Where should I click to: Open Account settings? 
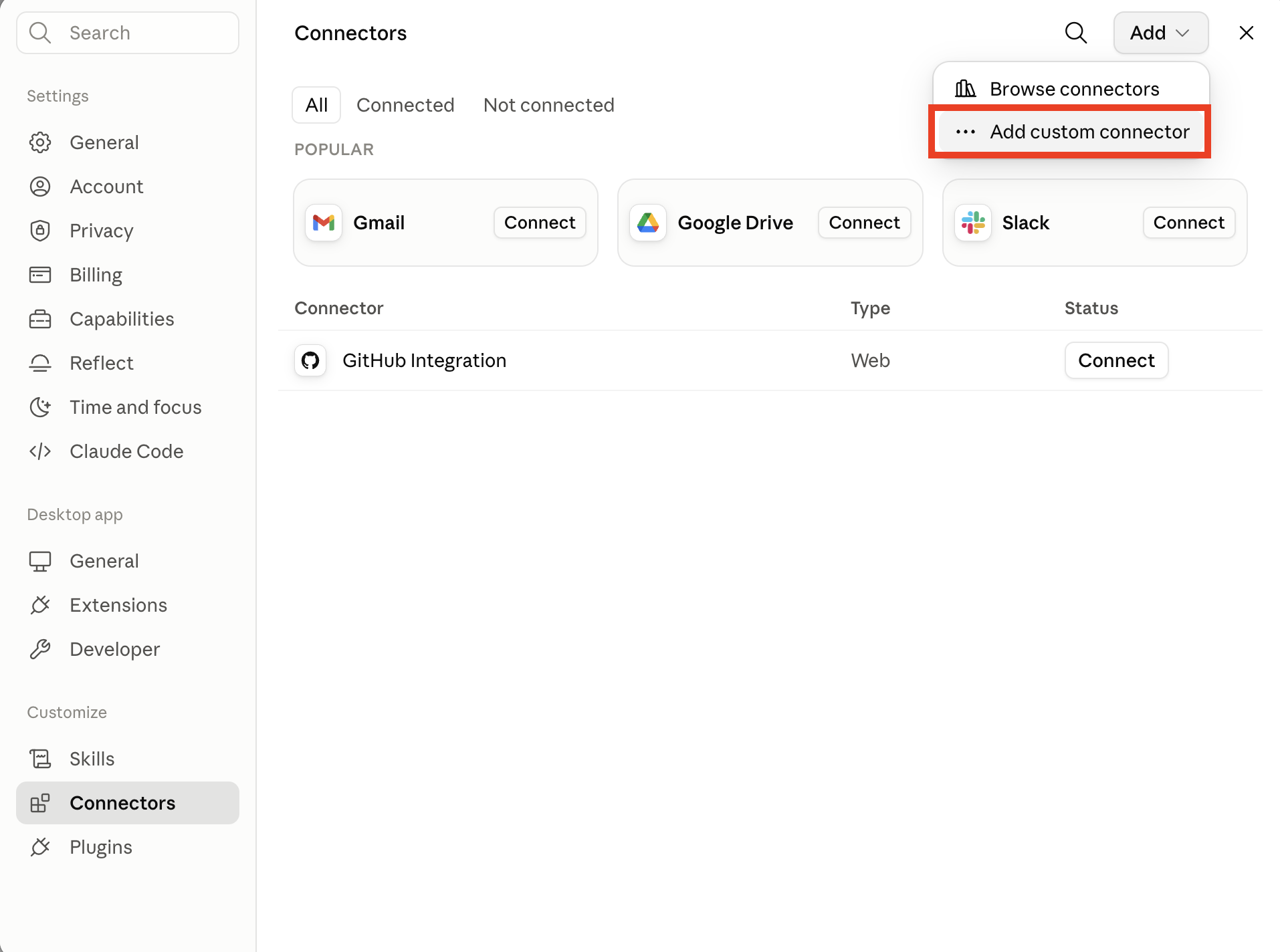pos(128,187)
